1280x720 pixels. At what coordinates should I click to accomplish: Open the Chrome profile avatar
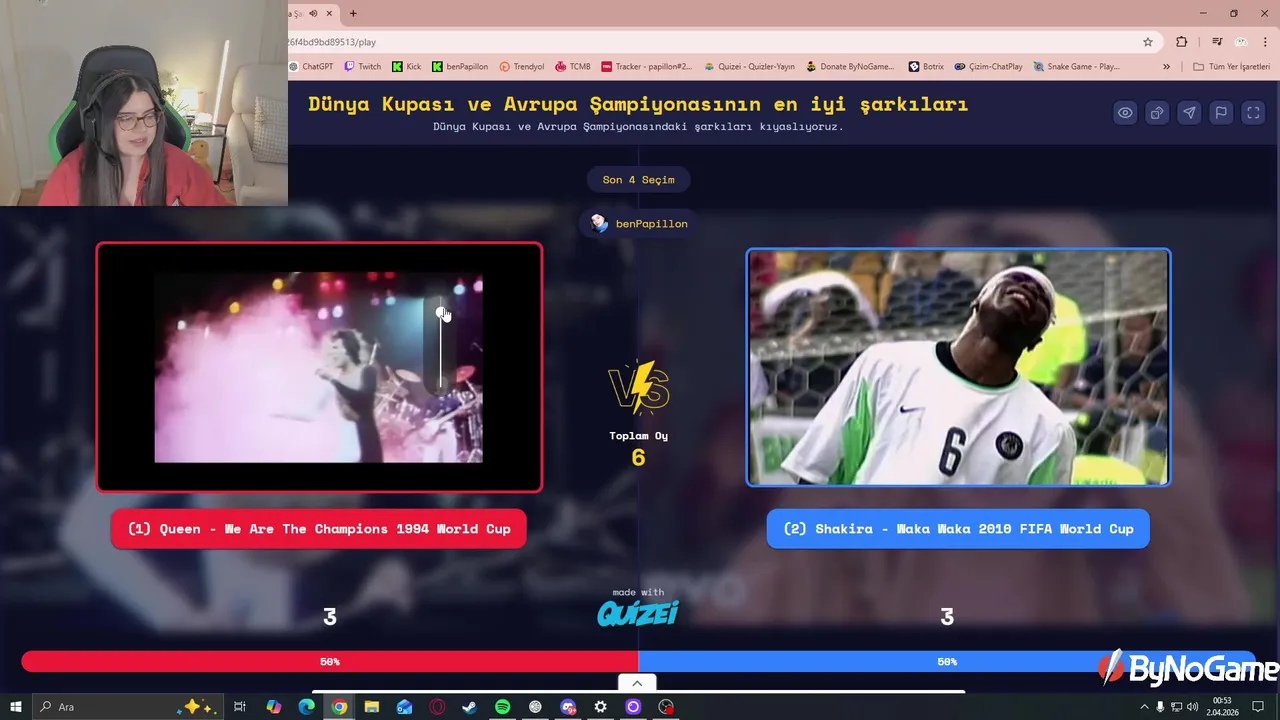1241,42
